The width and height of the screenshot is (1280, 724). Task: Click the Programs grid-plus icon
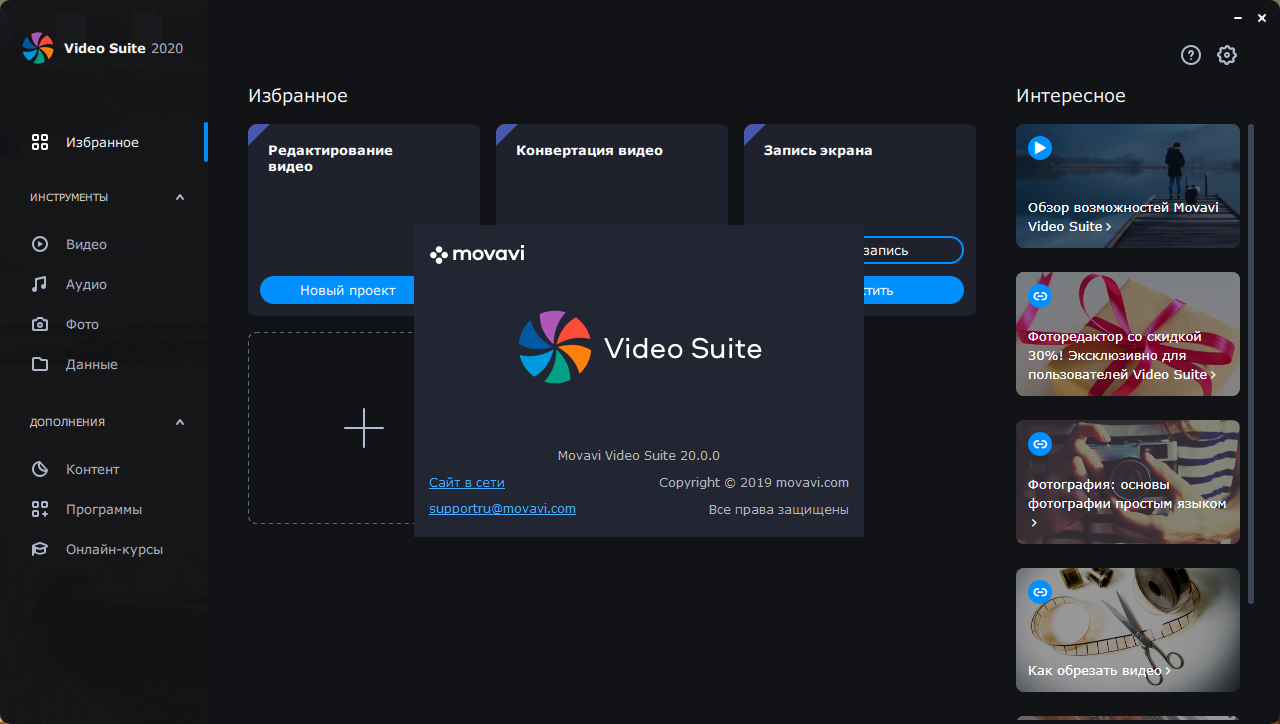(40, 509)
